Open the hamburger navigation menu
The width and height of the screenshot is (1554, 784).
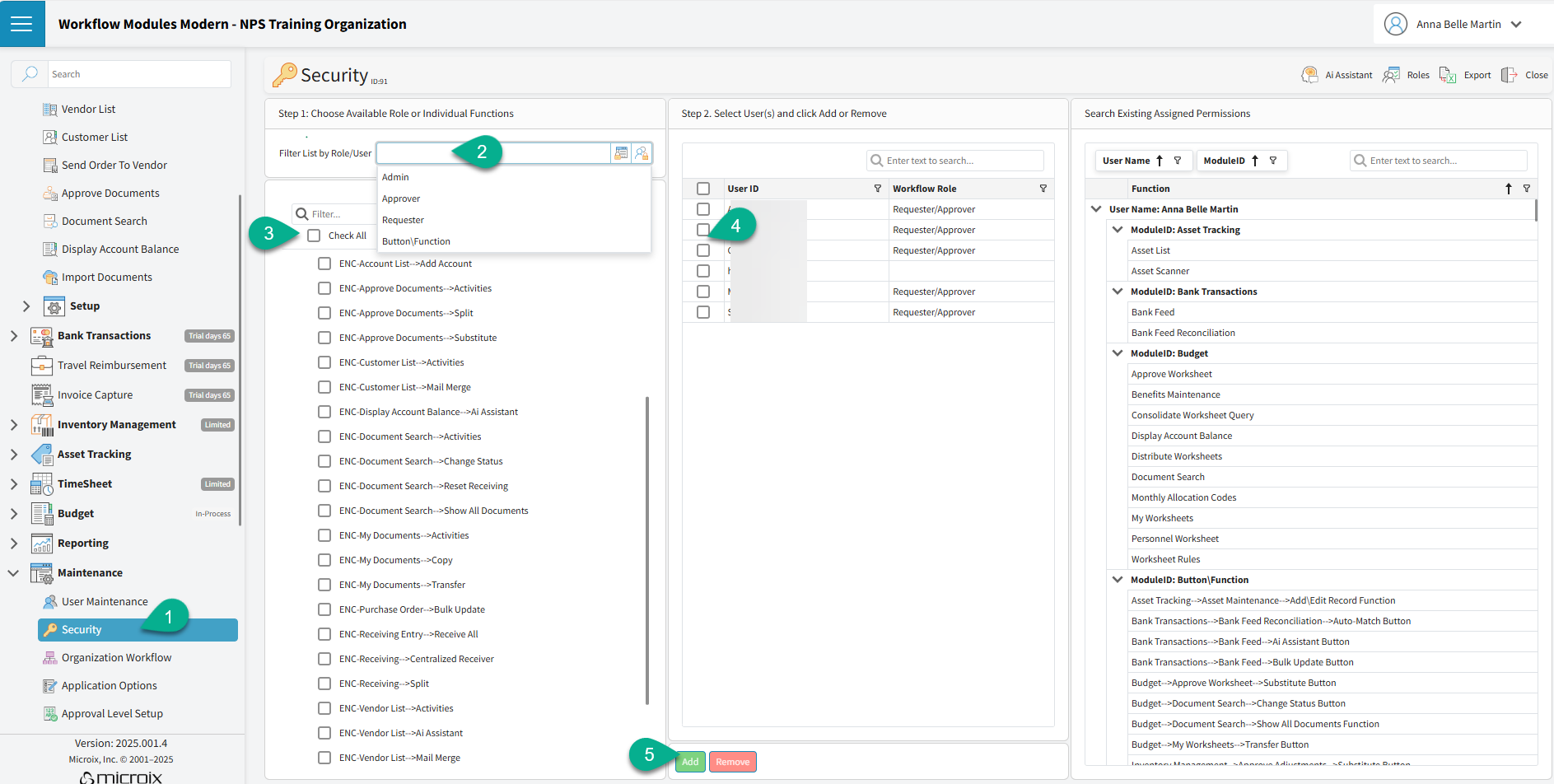[22, 24]
